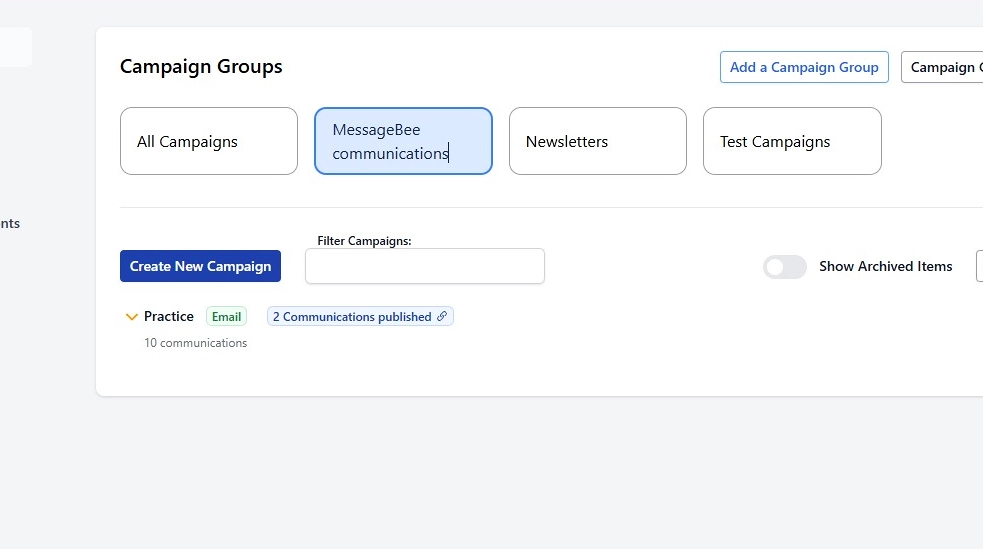Focus the Filter Campaigns text field
Image resolution: width=983 pixels, height=549 pixels.
425,267
